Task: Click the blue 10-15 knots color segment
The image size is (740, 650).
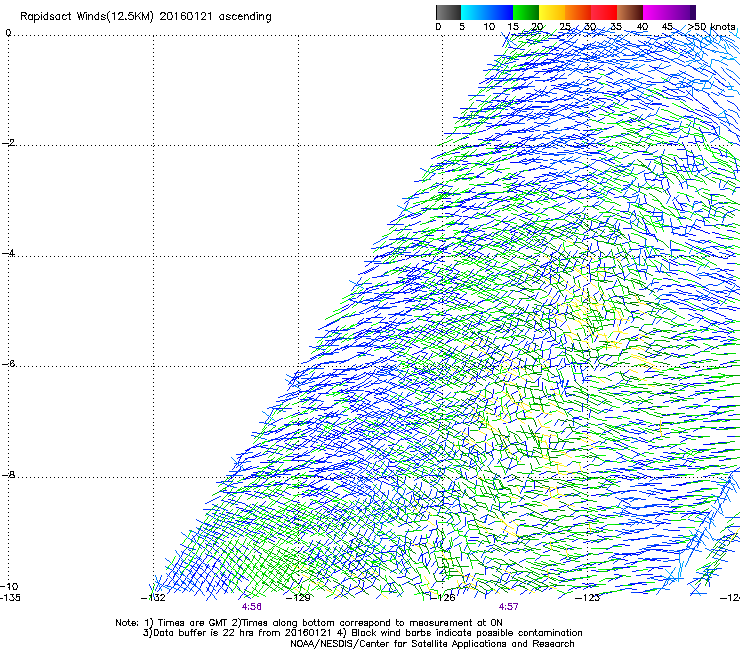Action: (500, 12)
